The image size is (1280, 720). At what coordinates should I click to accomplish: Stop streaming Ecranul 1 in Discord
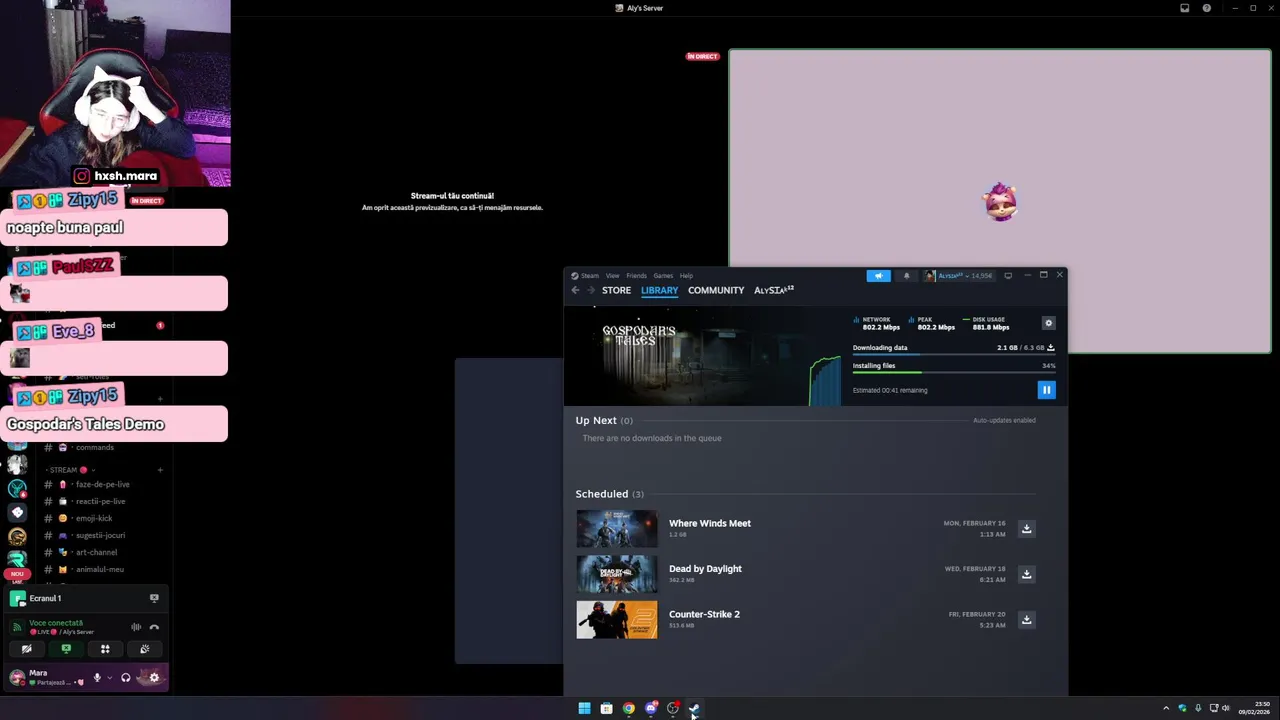(x=154, y=598)
